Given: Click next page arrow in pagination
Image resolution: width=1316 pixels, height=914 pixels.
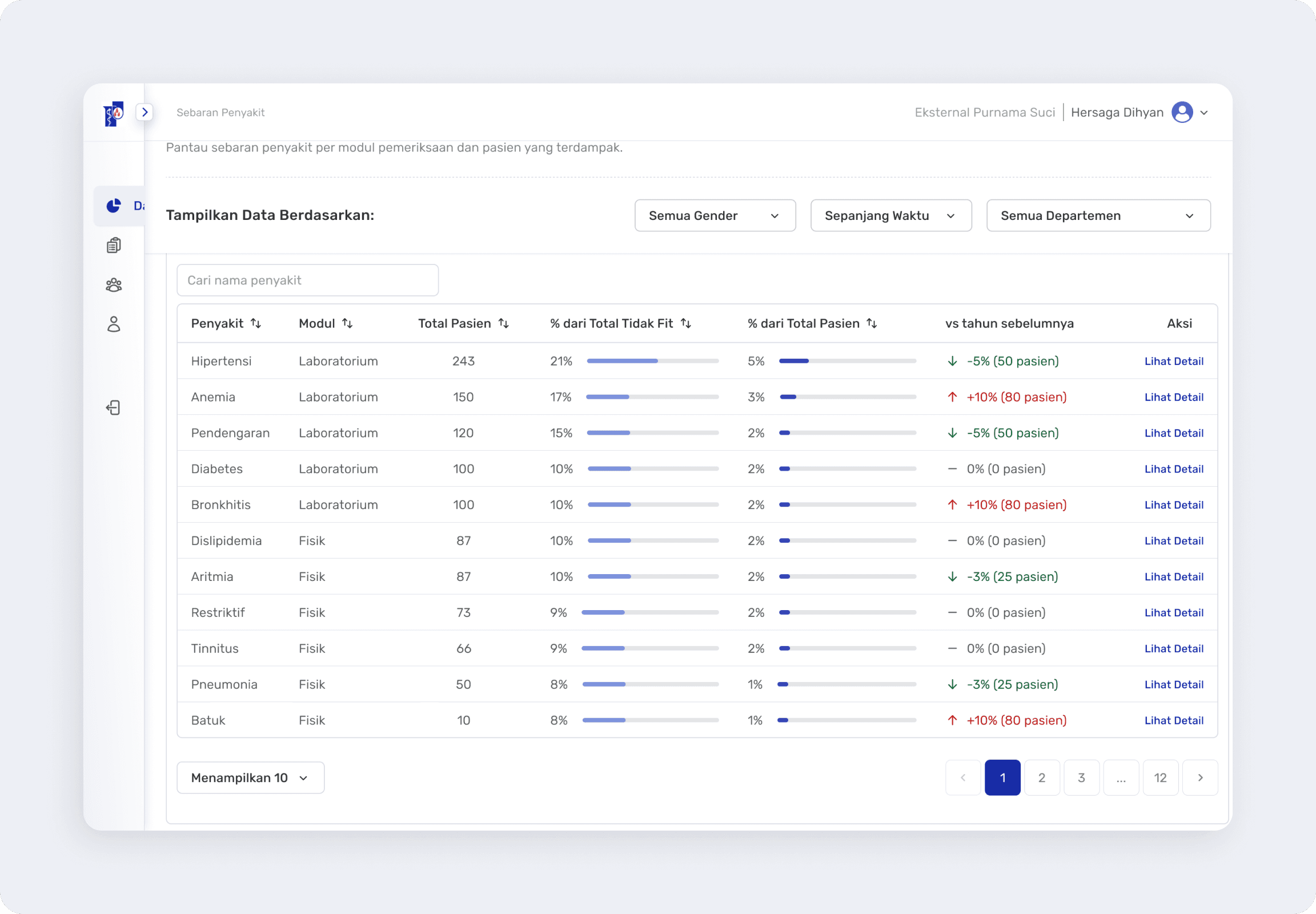Looking at the screenshot, I should [x=1199, y=777].
